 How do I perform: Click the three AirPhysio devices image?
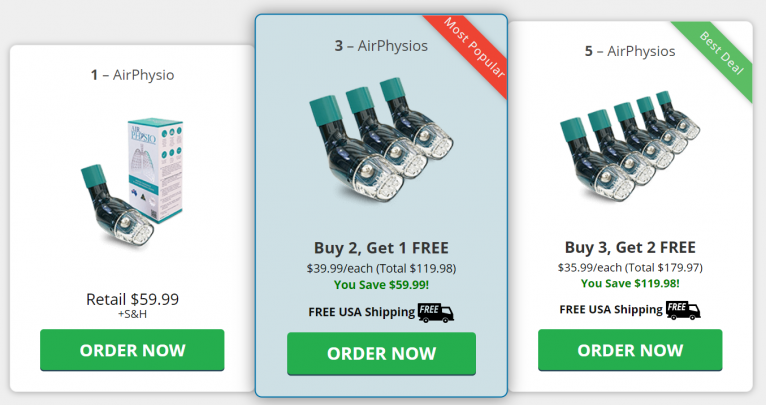(381, 139)
